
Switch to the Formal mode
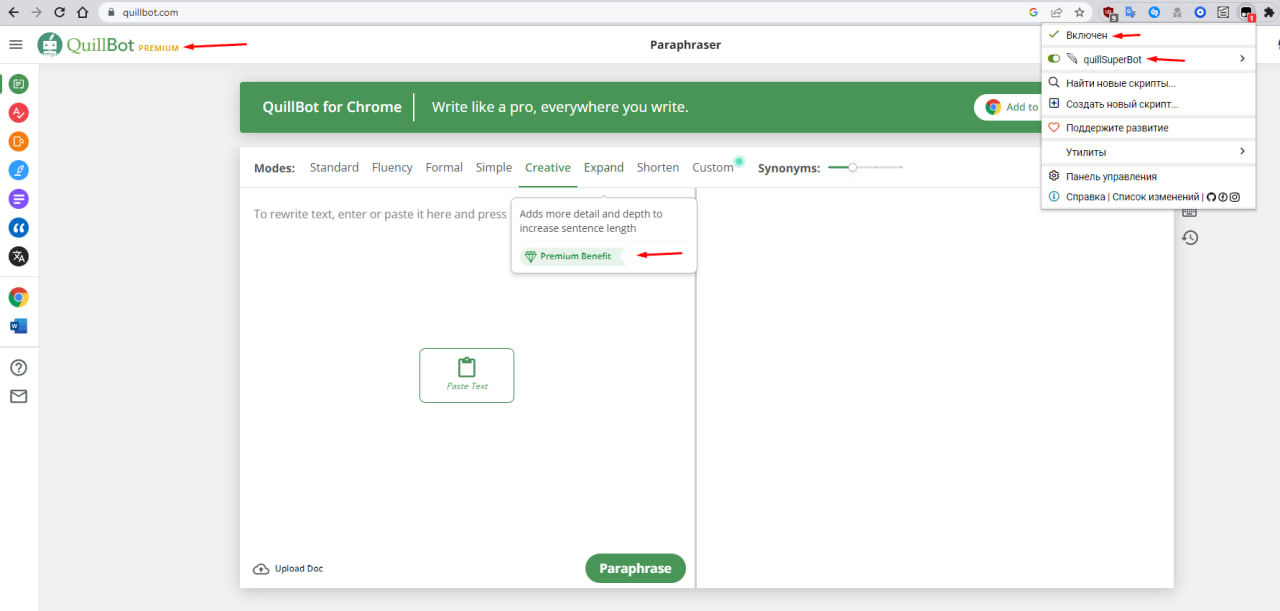pyautogui.click(x=444, y=168)
